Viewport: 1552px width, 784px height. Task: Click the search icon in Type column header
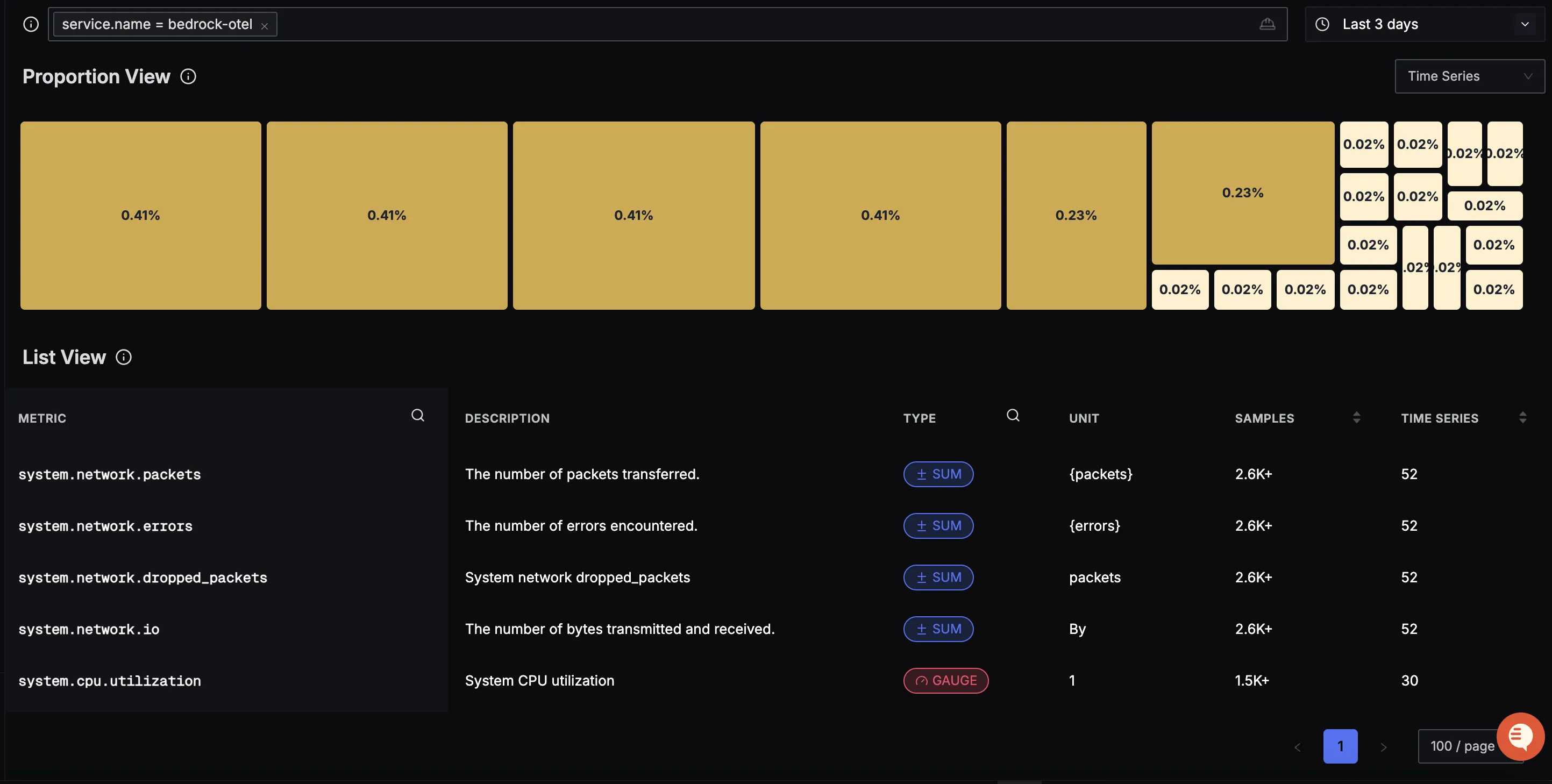[1013, 415]
